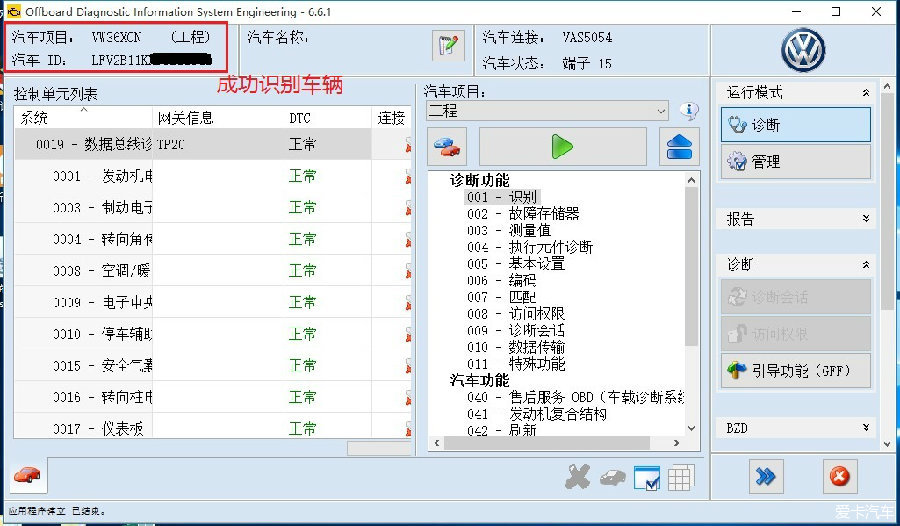Viewport: 900px width, 526px height.
Task: Sort by 系统 column header
Action: pyautogui.click(x=83, y=118)
